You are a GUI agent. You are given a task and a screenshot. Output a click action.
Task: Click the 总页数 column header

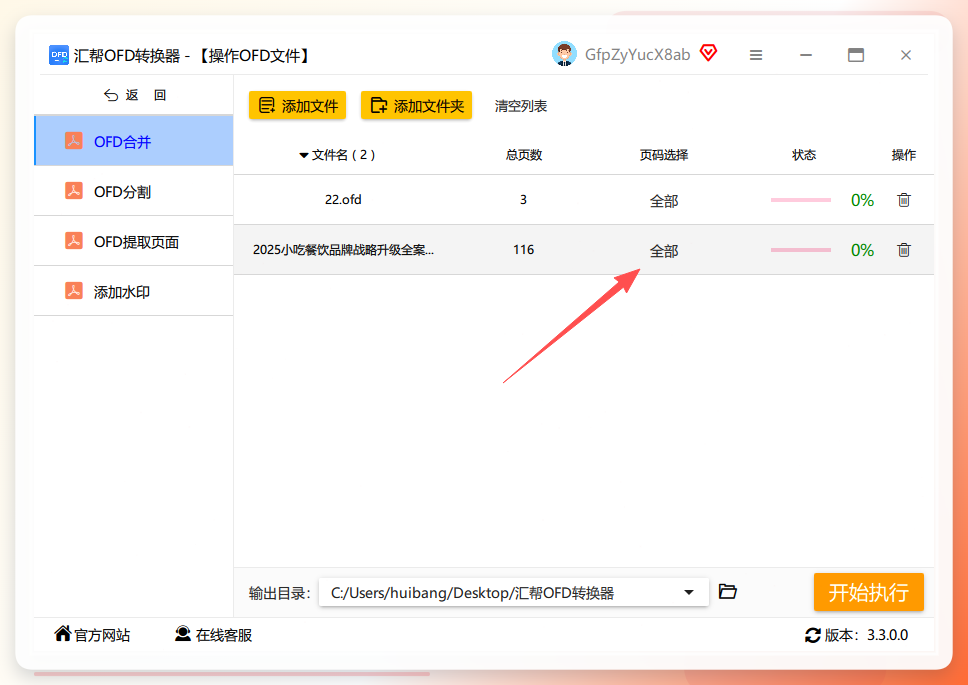[524, 155]
